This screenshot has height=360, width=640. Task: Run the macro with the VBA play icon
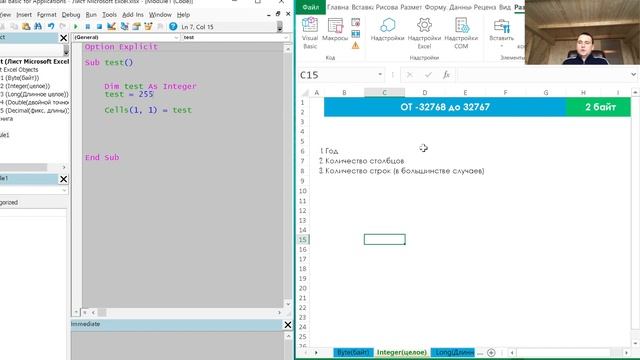pyautogui.click(x=76, y=27)
